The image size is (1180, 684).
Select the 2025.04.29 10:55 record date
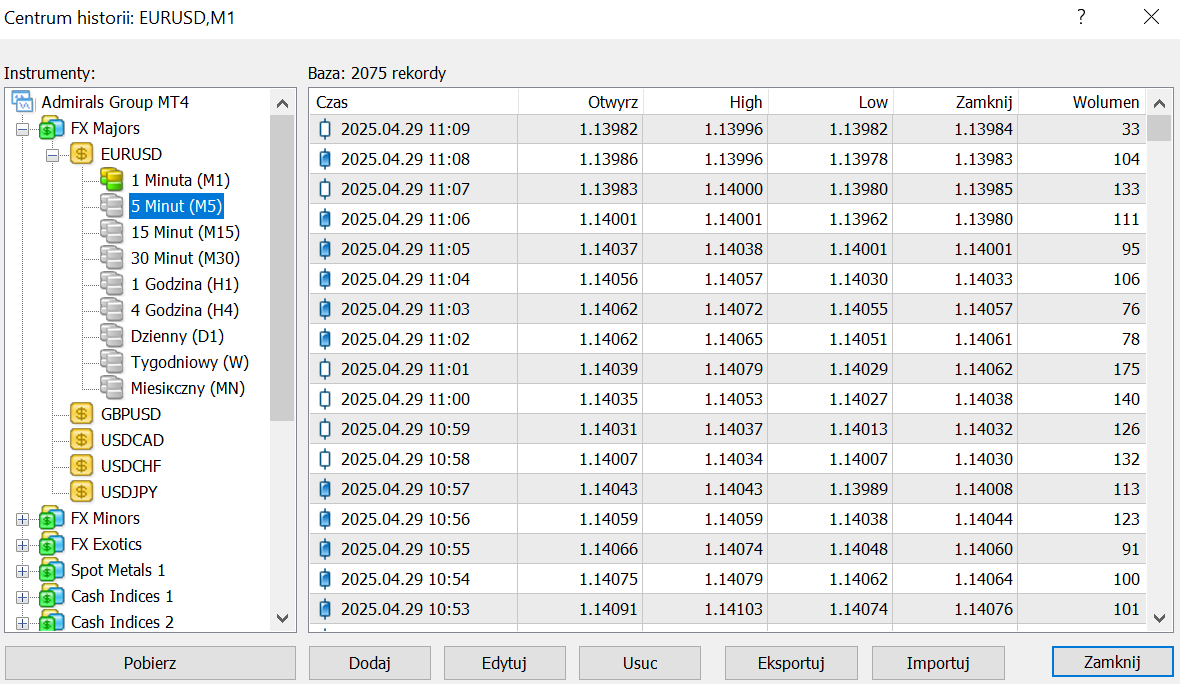[x=405, y=549]
